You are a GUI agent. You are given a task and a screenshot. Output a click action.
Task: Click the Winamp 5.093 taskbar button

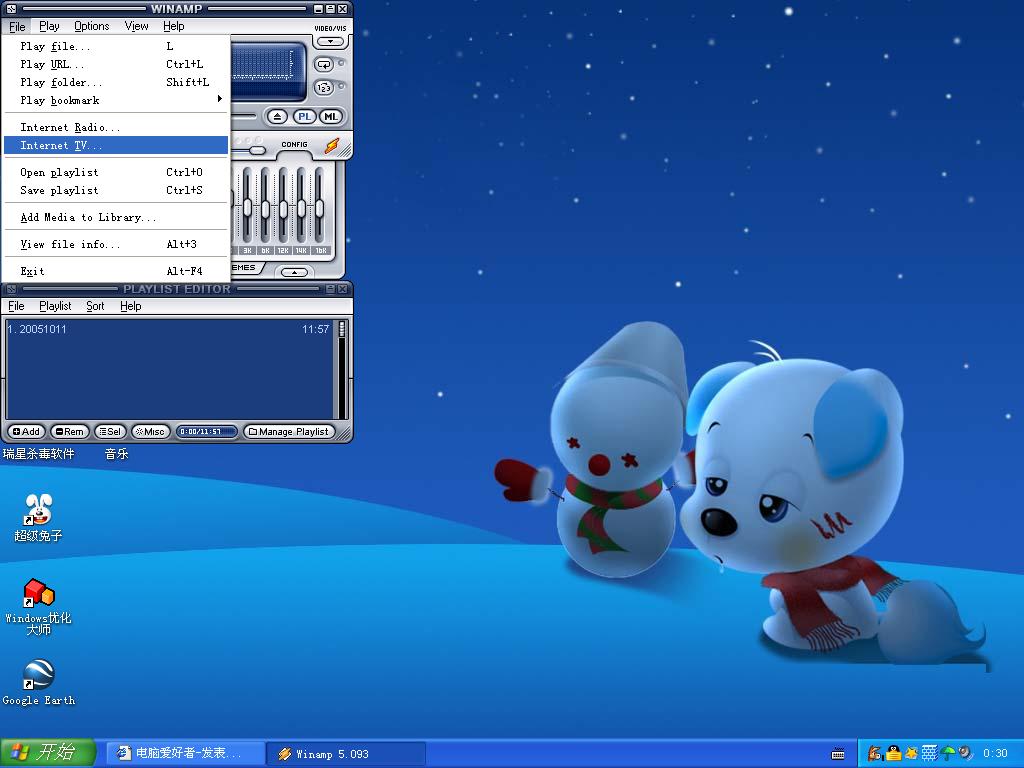pos(346,754)
